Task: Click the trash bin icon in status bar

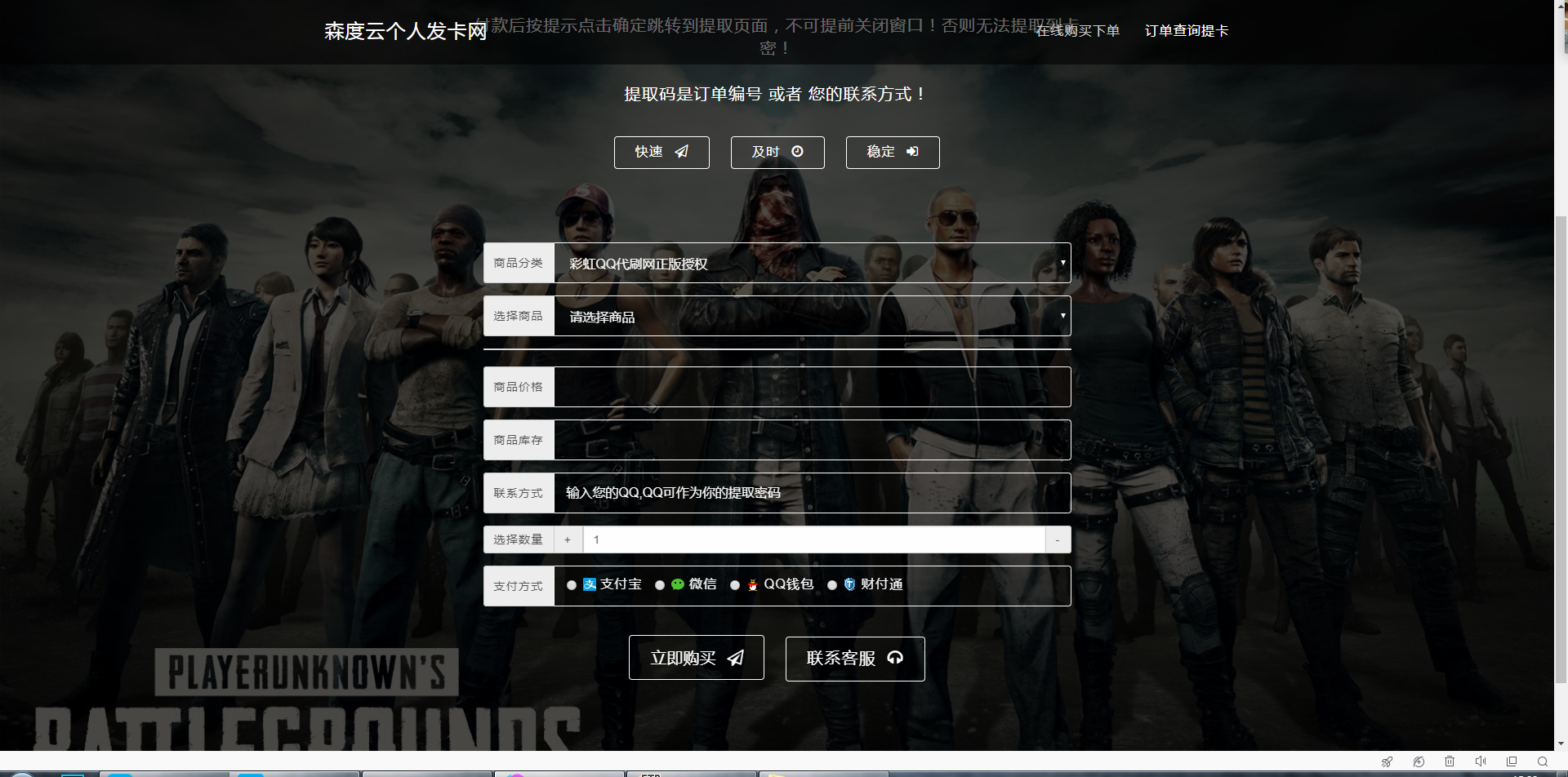Action: point(1450,761)
